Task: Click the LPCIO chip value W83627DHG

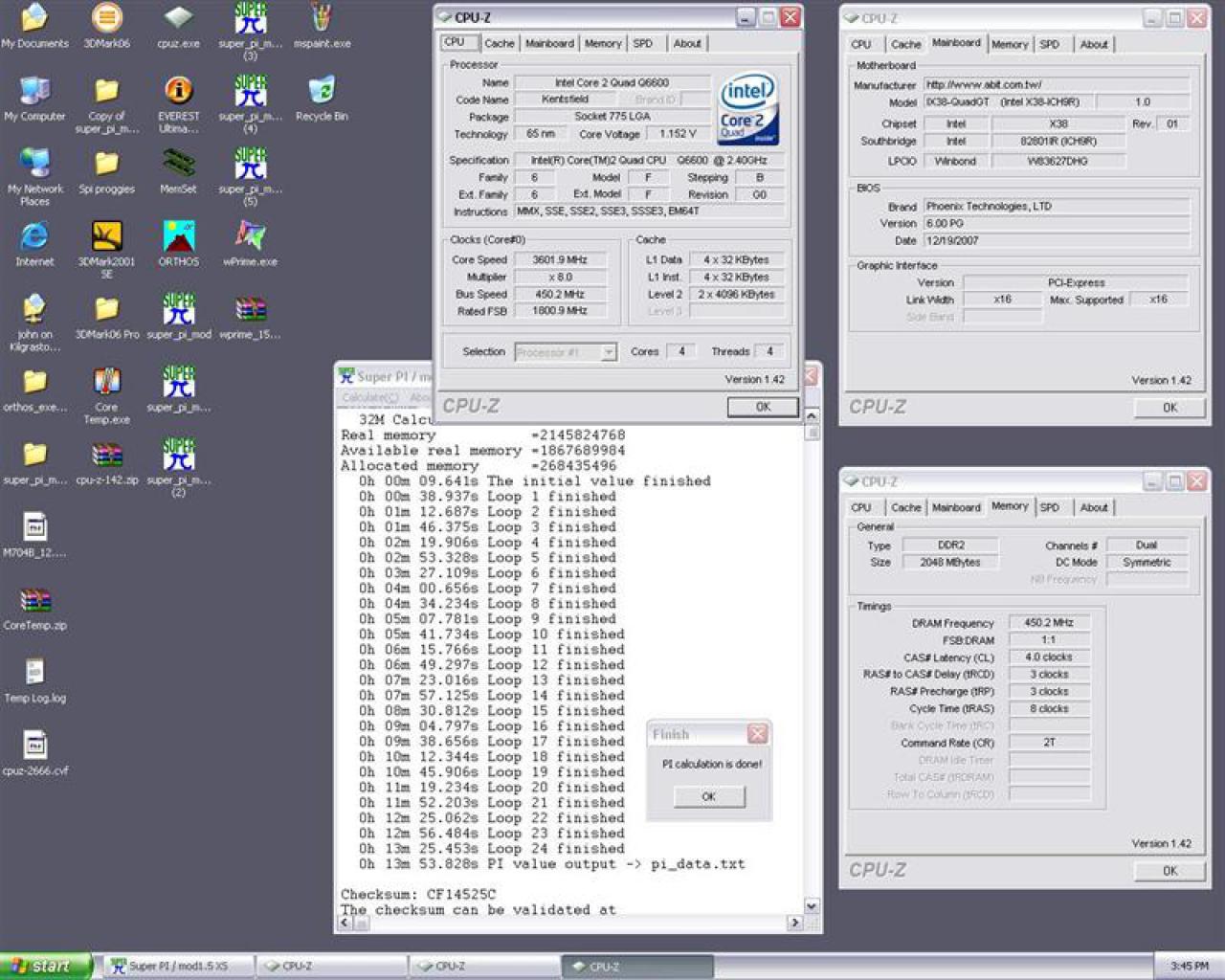Action: coord(1057,161)
